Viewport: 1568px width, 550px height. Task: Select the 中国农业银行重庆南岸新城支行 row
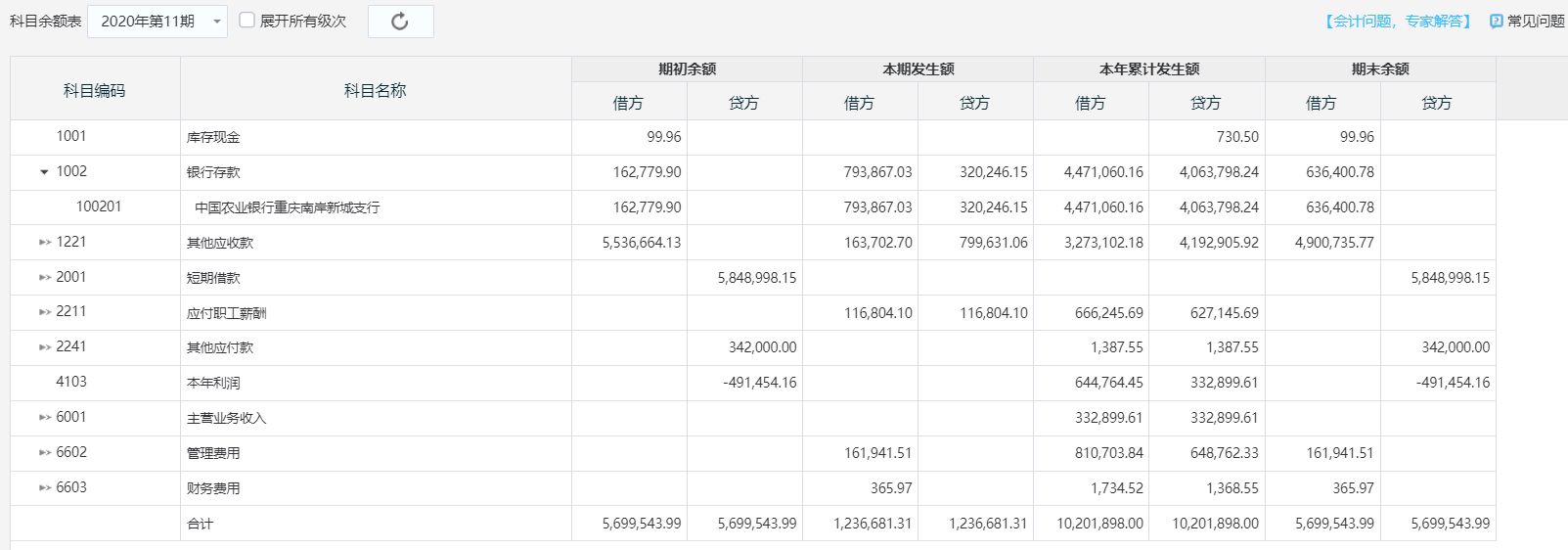coord(753,207)
